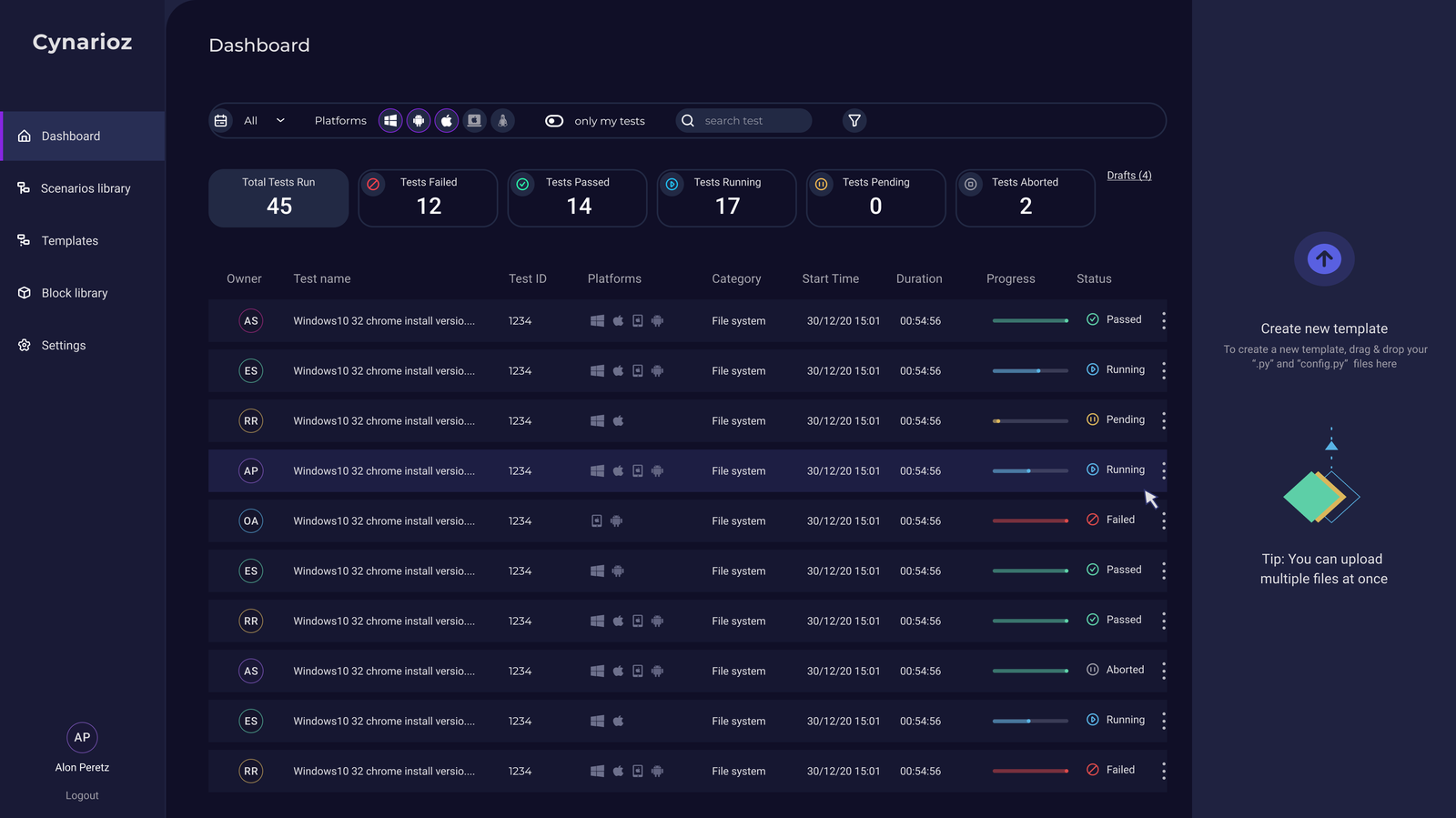The width and height of the screenshot is (1456, 818).
Task: Open the more options menu for AP row
Action: pyautogui.click(x=1163, y=470)
